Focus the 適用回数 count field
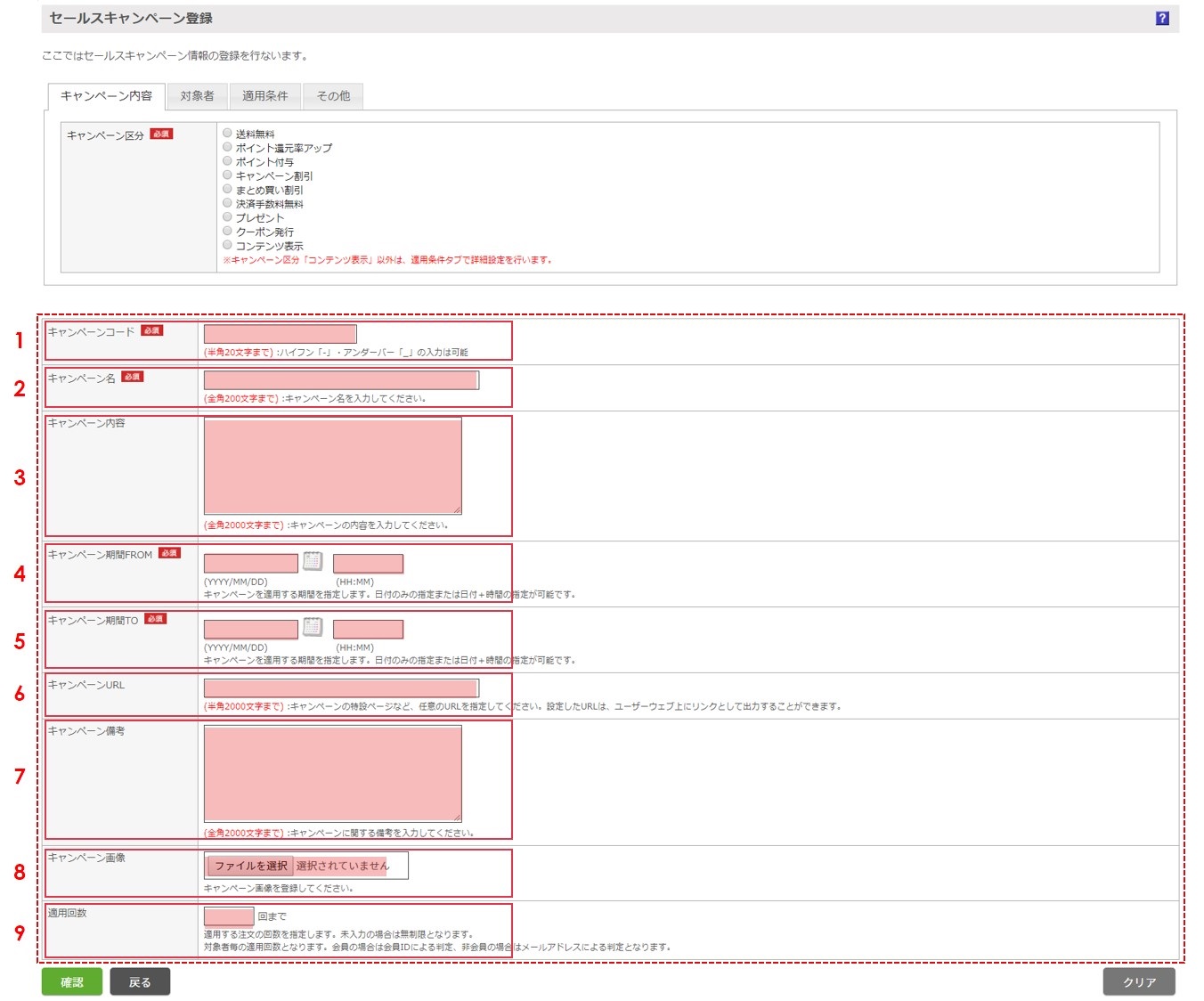This screenshot has width=1204, height=1001. pos(229,916)
